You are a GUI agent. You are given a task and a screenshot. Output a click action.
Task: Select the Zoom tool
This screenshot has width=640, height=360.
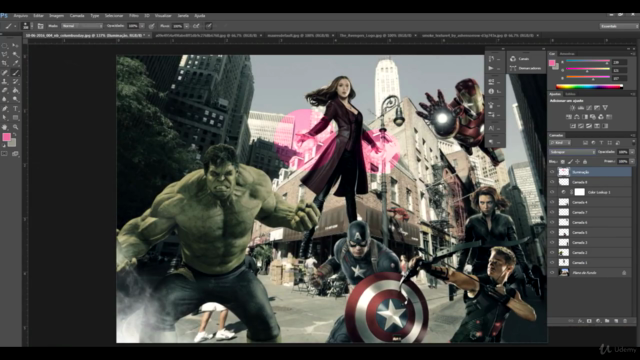click(16, 127)
